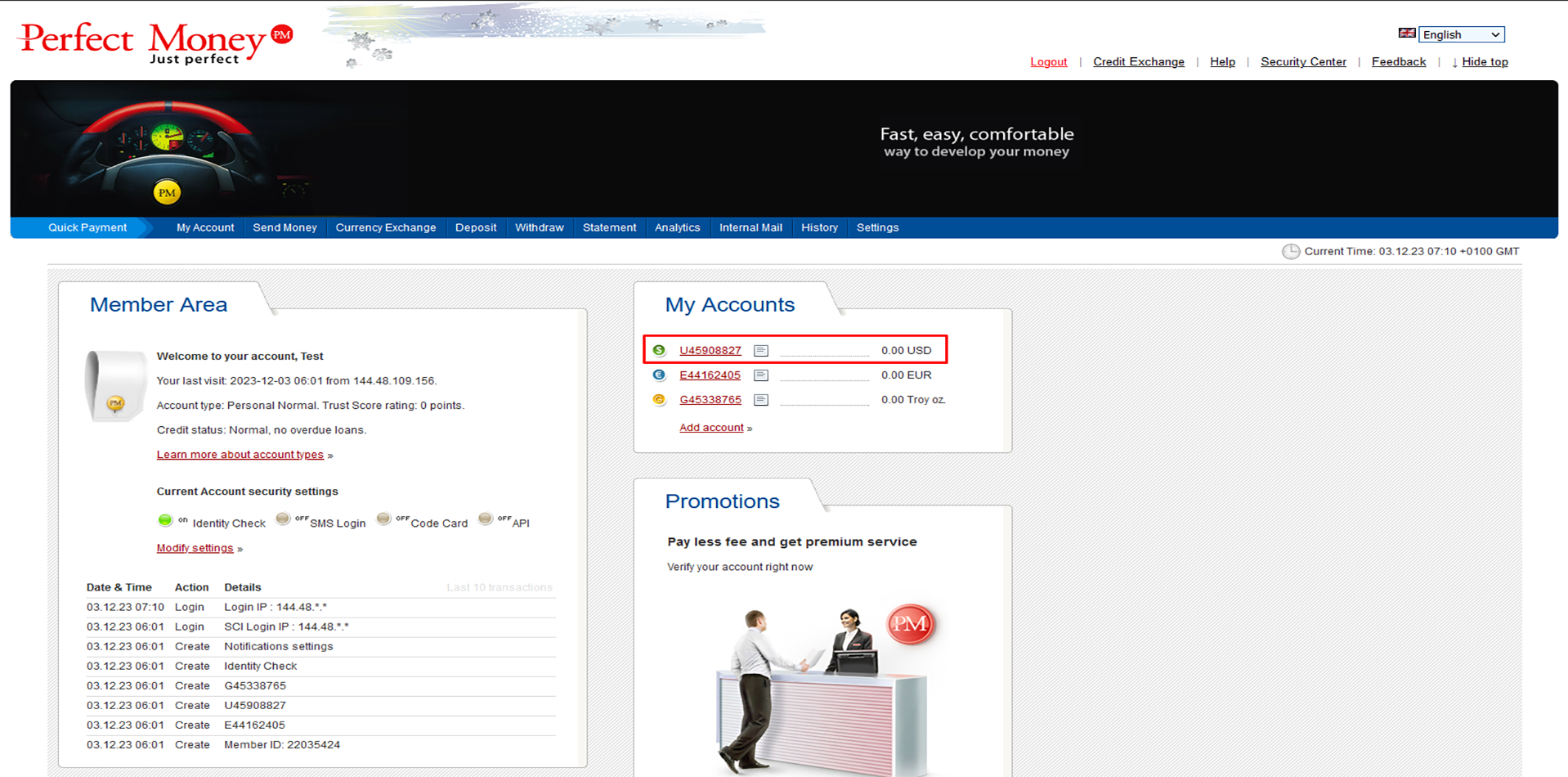This screenshot has width=1568, height=777.
Task: Open the Credit Exchange link
Action: click(x=1138, y=61)
